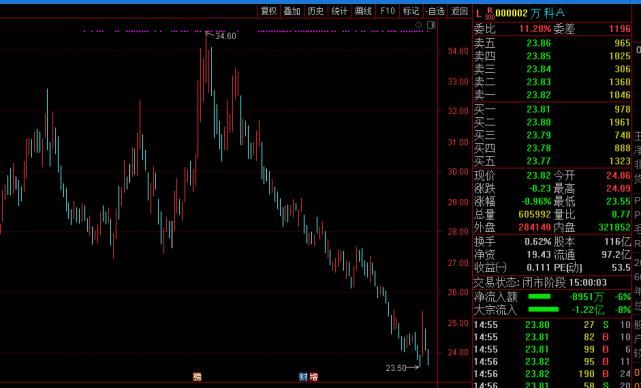Screen dimensions: 641x388
Task: Click the L margin indicator icon
Action: (x=478, y=13)
